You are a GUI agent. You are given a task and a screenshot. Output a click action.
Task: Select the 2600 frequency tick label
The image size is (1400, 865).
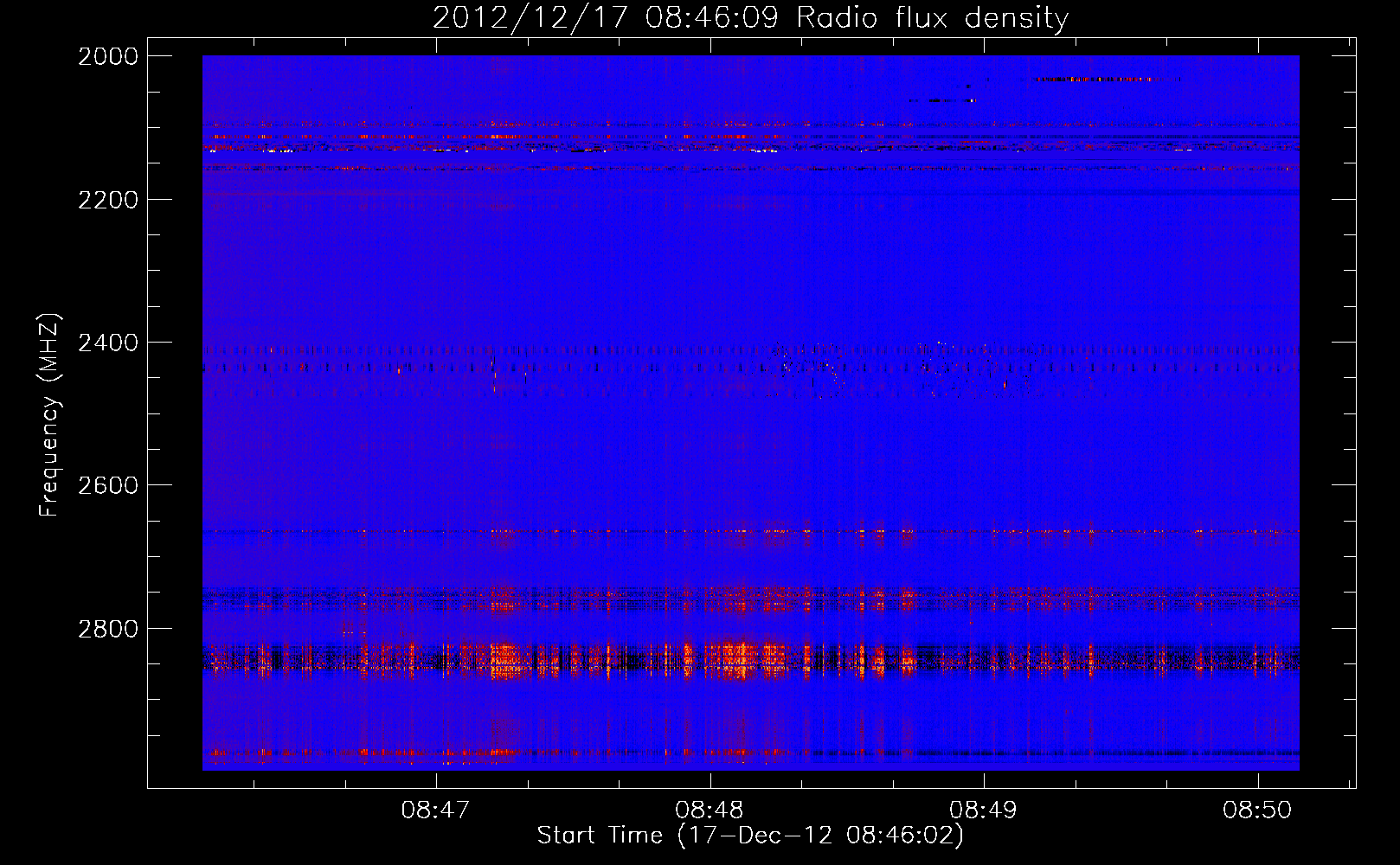coord(108,485)
